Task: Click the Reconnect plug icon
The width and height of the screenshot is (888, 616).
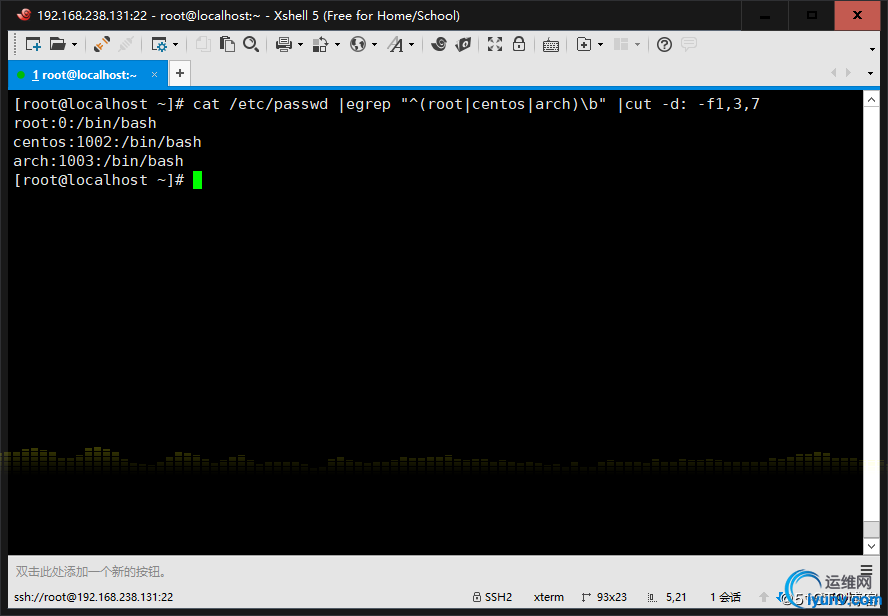Action: (102, 44)
